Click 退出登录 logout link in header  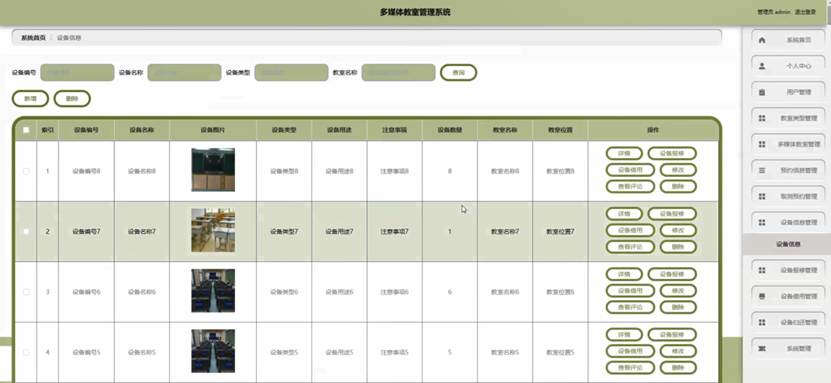pos(805,12)
